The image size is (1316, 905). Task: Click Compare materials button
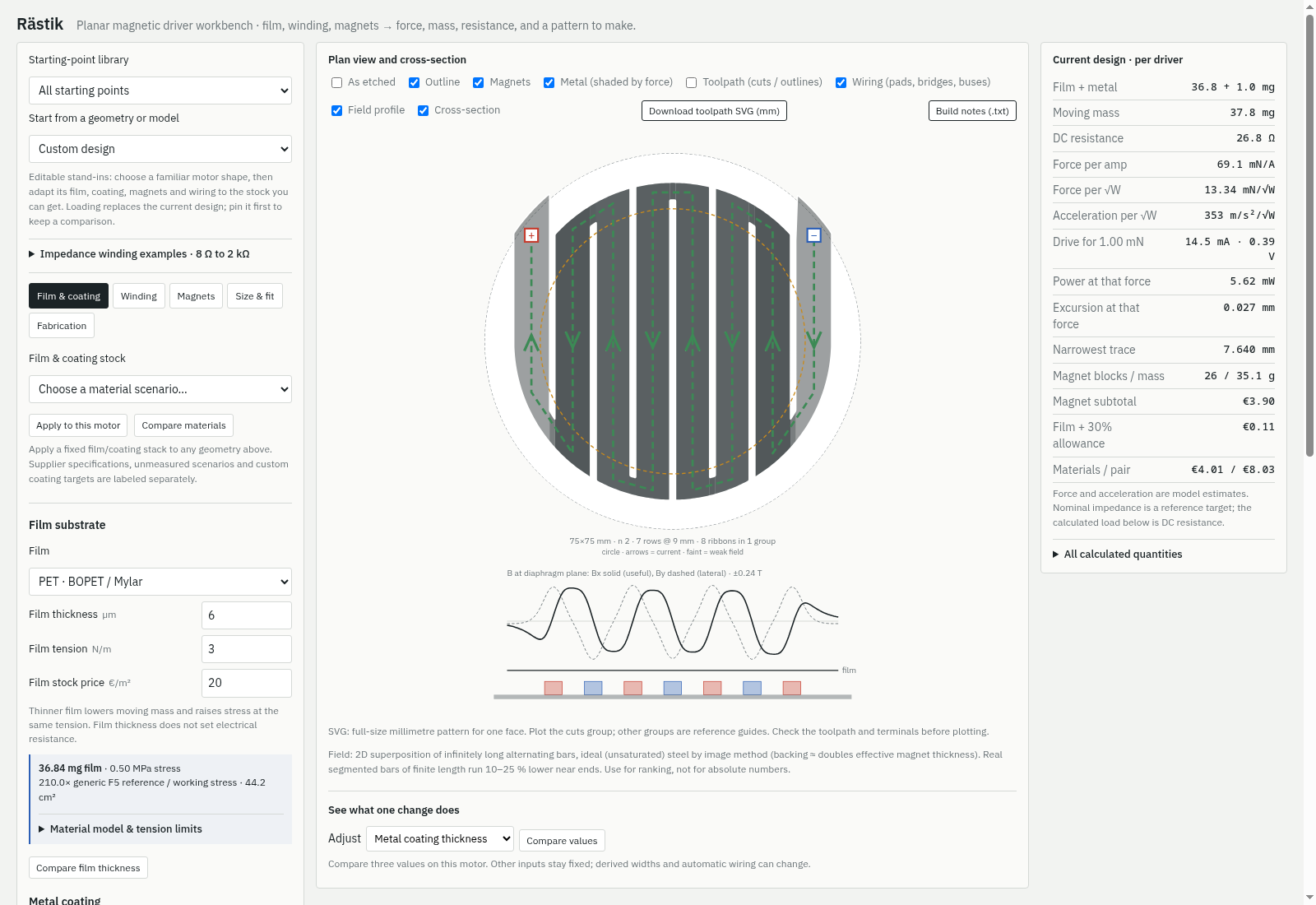(183, 425)
